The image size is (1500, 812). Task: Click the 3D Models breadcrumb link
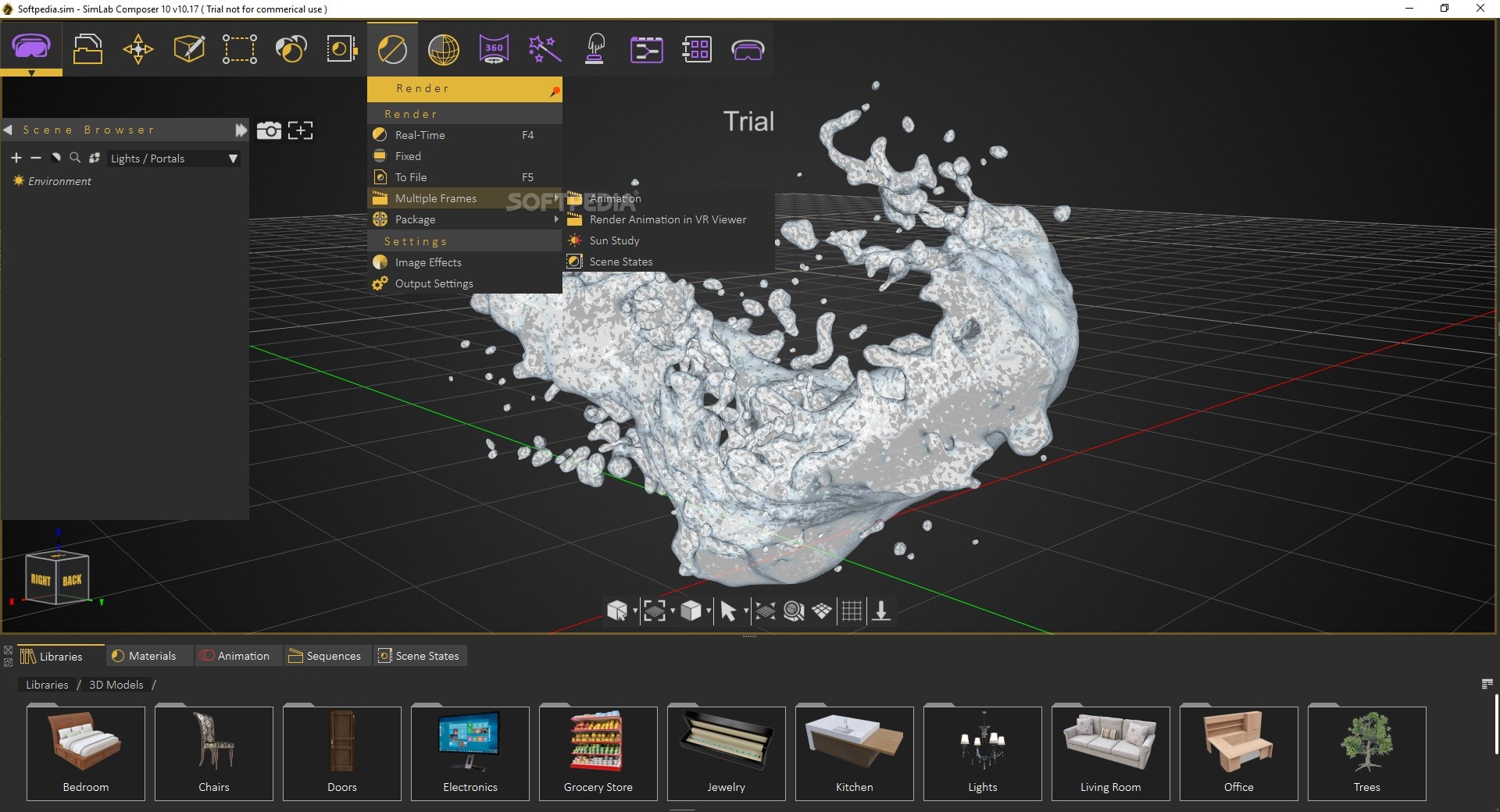(116, 685)
